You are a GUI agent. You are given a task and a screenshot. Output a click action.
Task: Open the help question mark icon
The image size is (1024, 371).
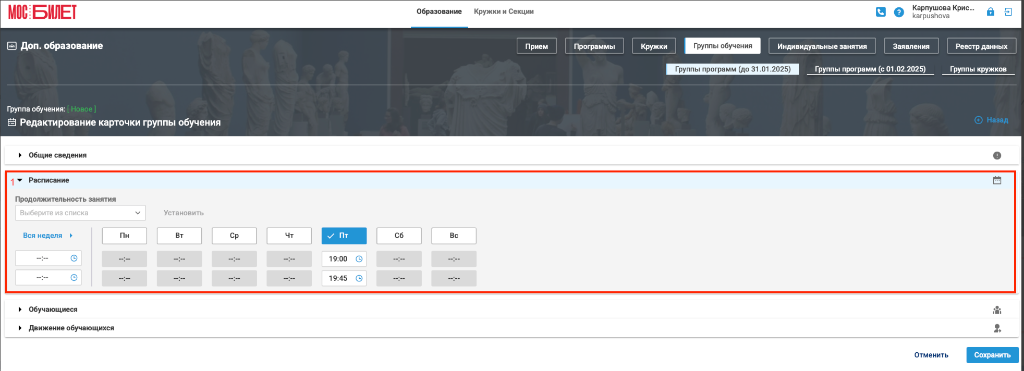pyautogui.click(x=899, y=12)
